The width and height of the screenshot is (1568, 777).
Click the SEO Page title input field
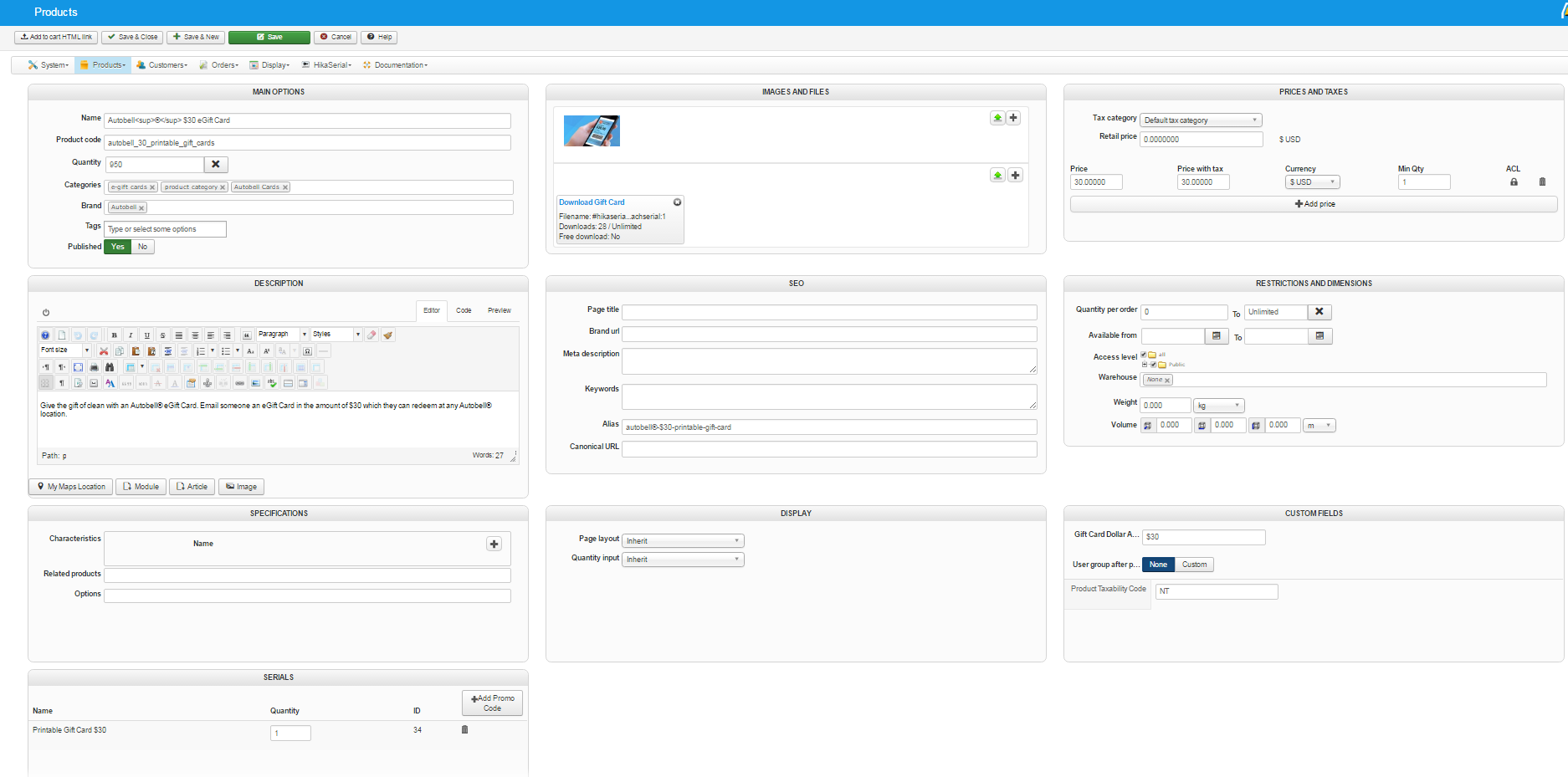click(x=830, y=312)
